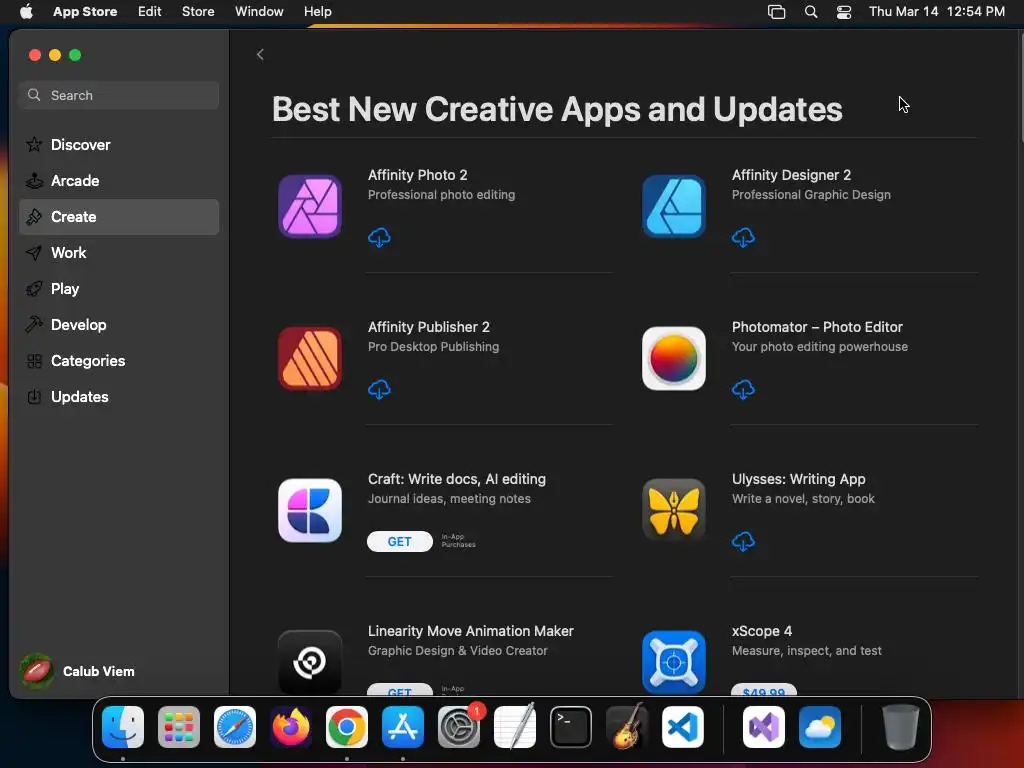Open Finder from the Dock

pyautogui.click(x=123, y=727)
